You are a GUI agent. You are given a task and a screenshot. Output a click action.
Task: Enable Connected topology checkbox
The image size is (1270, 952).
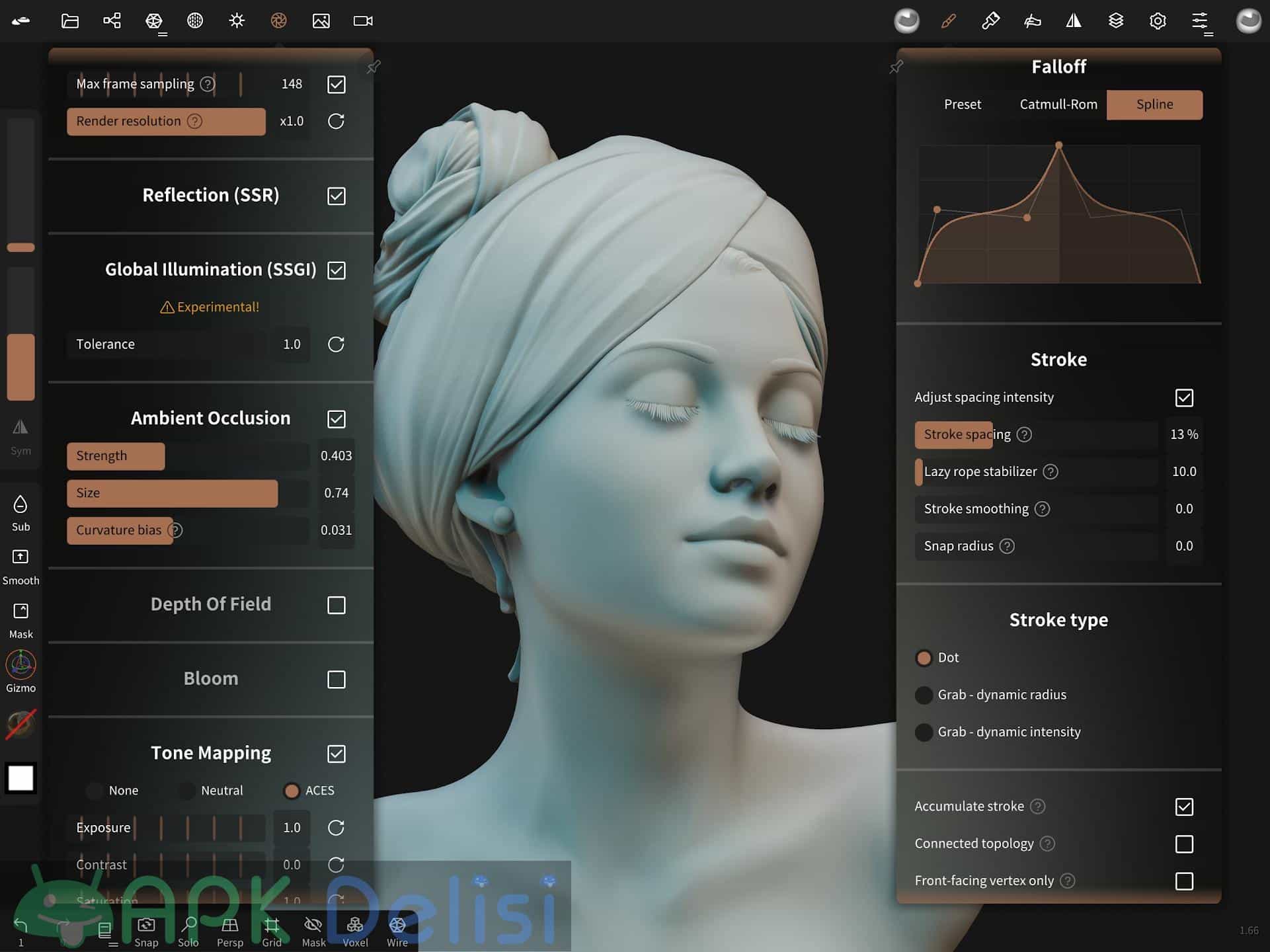coord(1184,844)
